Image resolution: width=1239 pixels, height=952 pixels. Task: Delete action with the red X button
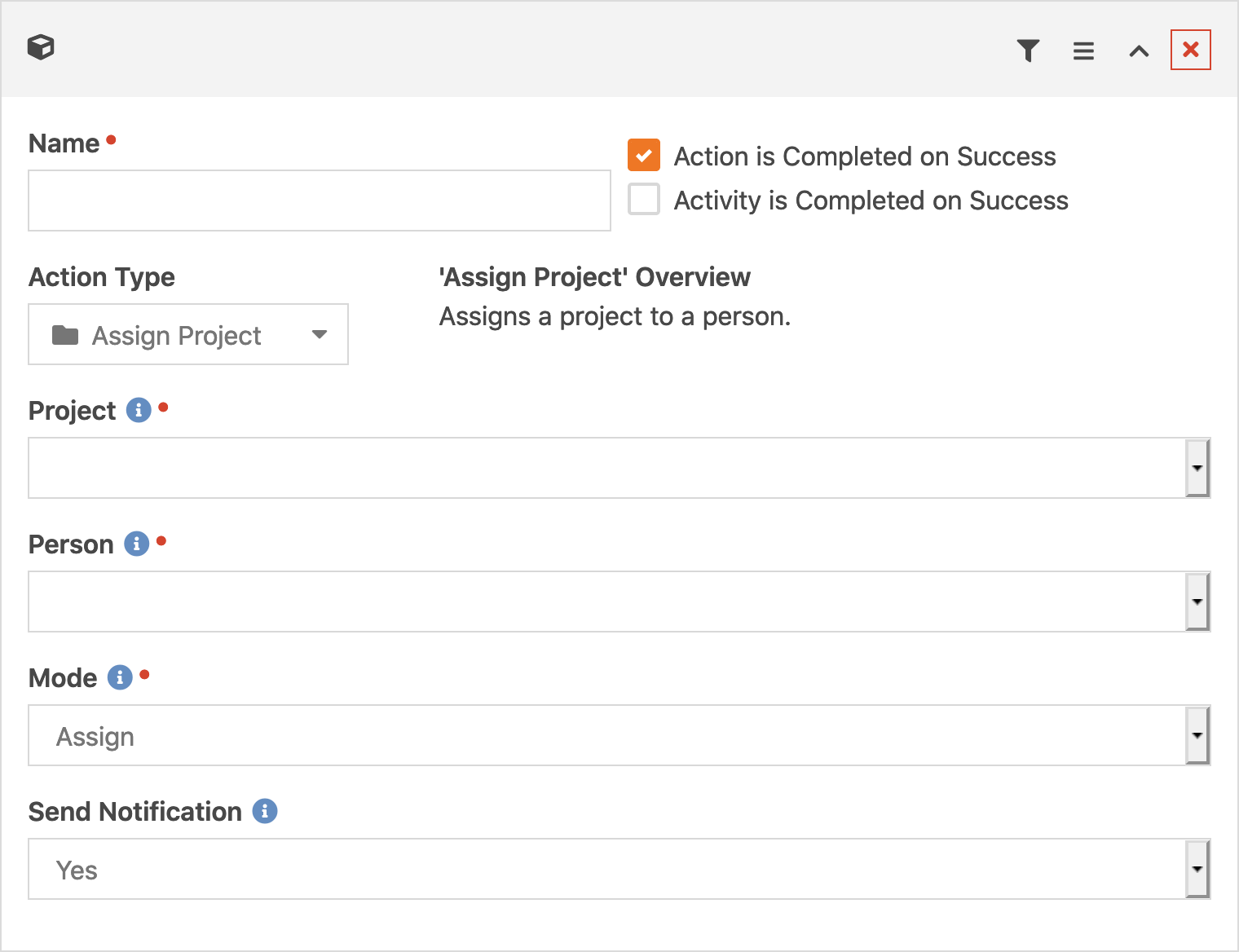pyautogui.click(x=1191, y=50)
